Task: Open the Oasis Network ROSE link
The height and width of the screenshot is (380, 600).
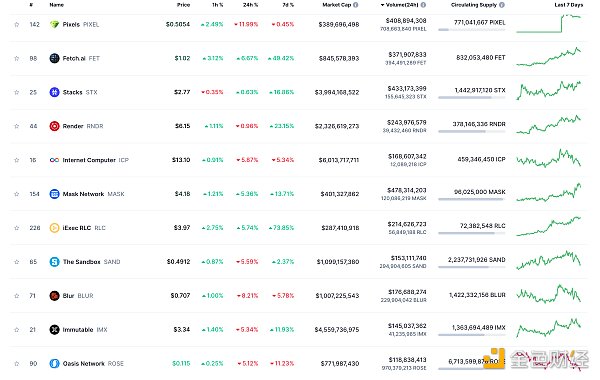Action: tap(93, 364)
